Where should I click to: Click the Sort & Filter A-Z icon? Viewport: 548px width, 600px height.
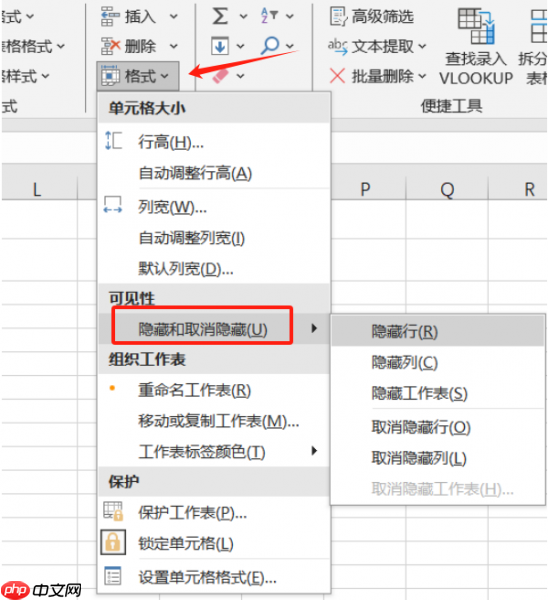269,16
